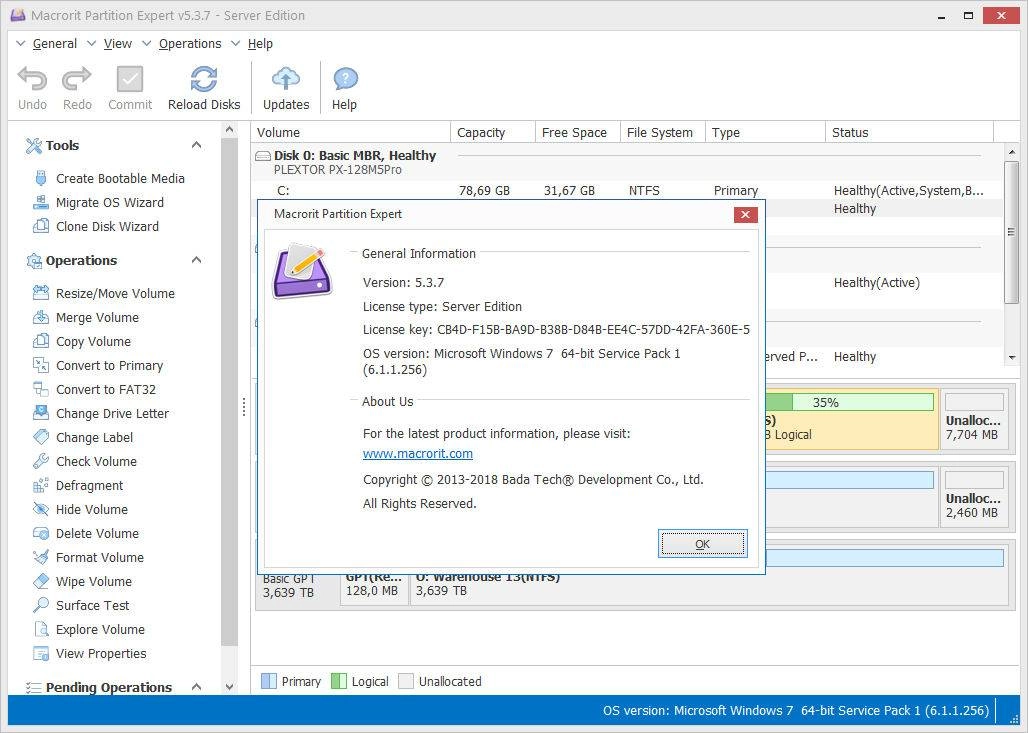Sort by Free Space column header
Viewport: 1028px width, 733px height.
[578, 132]
